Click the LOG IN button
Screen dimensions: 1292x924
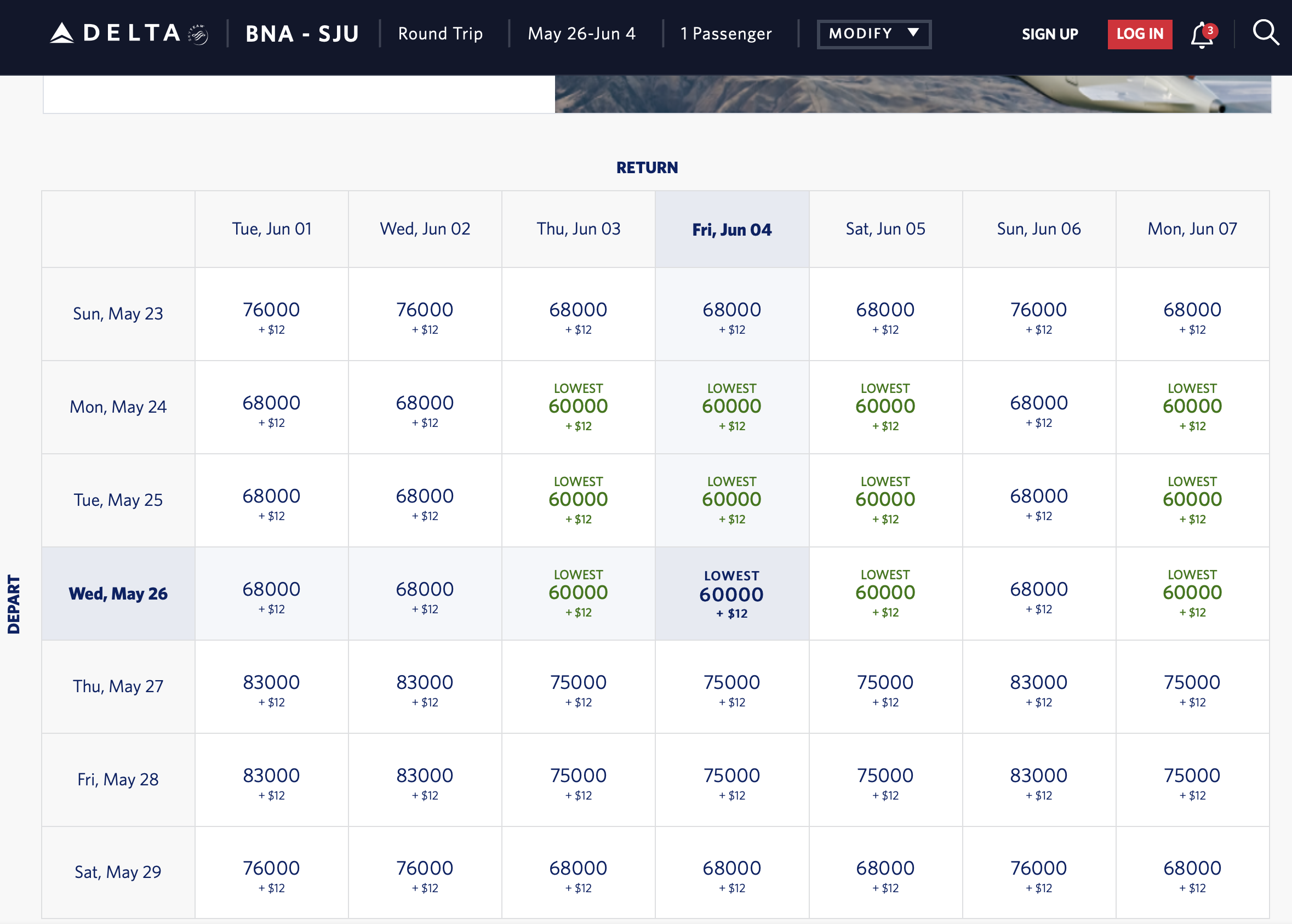pos(1140,33)
